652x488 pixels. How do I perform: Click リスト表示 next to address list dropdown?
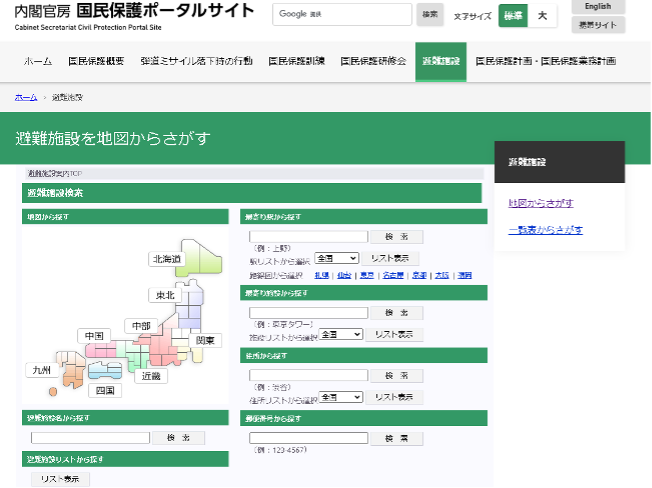(394, 397)
